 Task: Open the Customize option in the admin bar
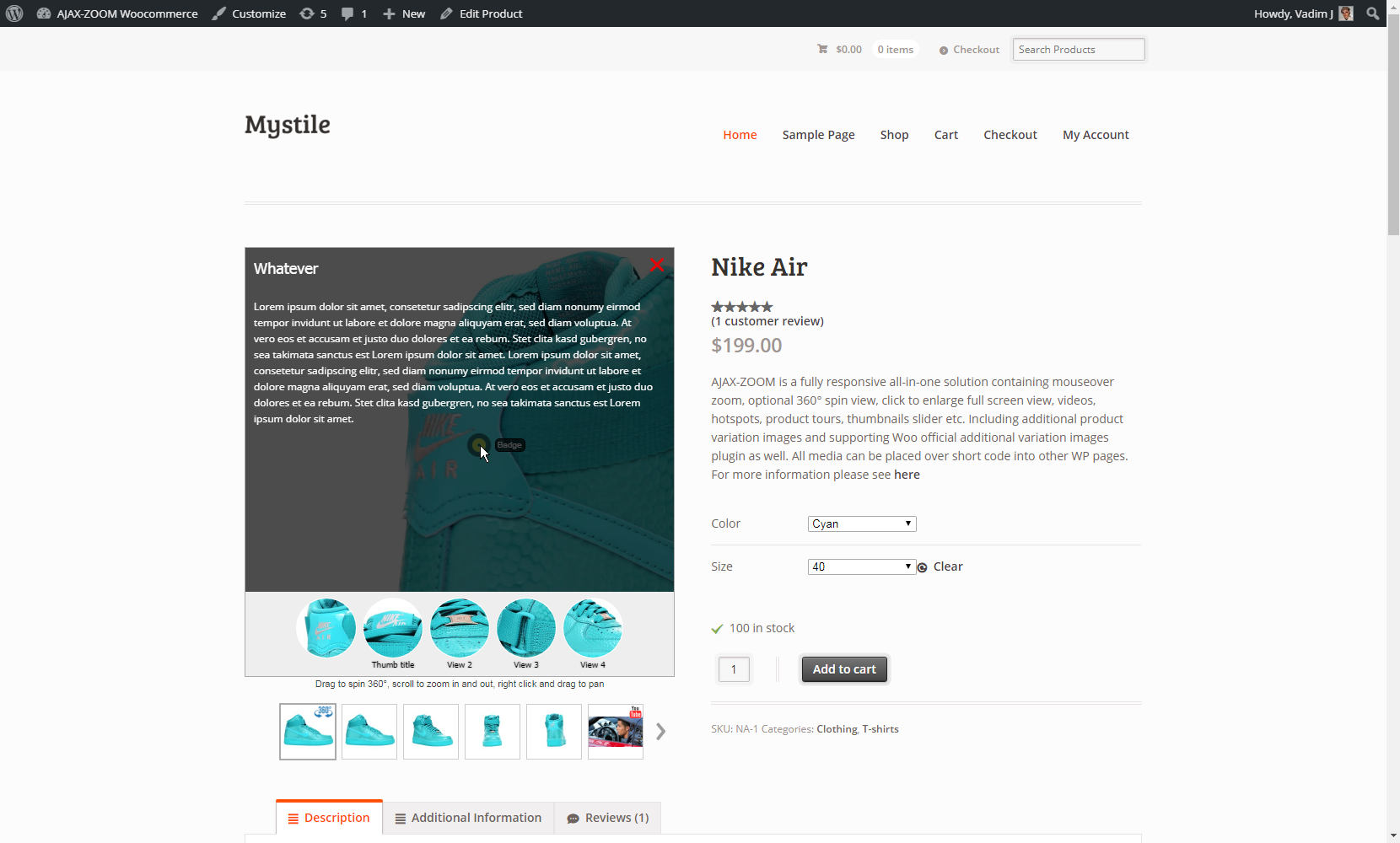(x=249, y=13)
